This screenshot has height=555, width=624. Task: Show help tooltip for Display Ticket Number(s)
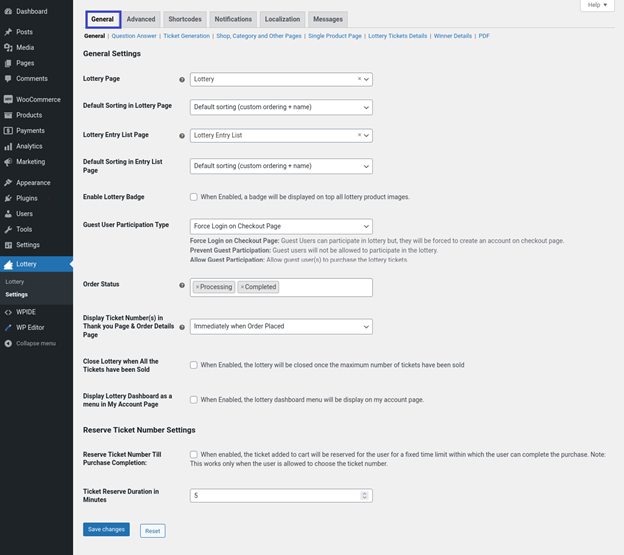(x=182, y=327)
